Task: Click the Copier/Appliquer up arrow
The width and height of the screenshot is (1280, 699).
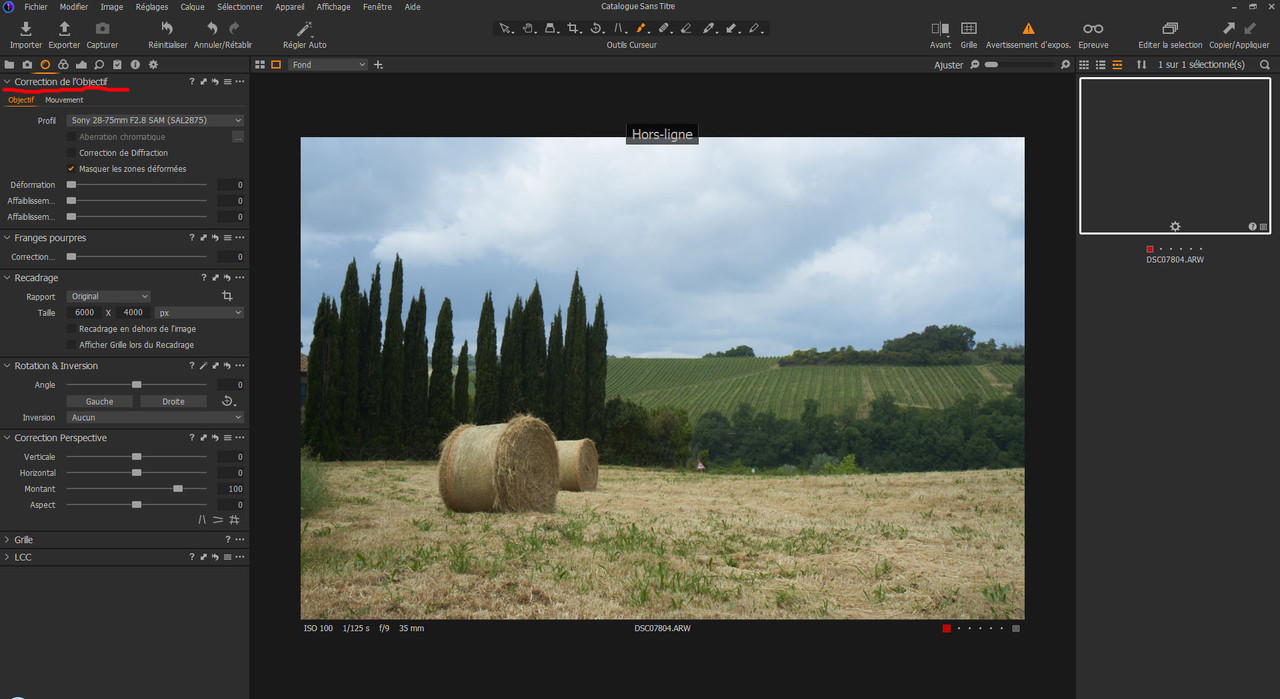Action: click(1229, 29)
